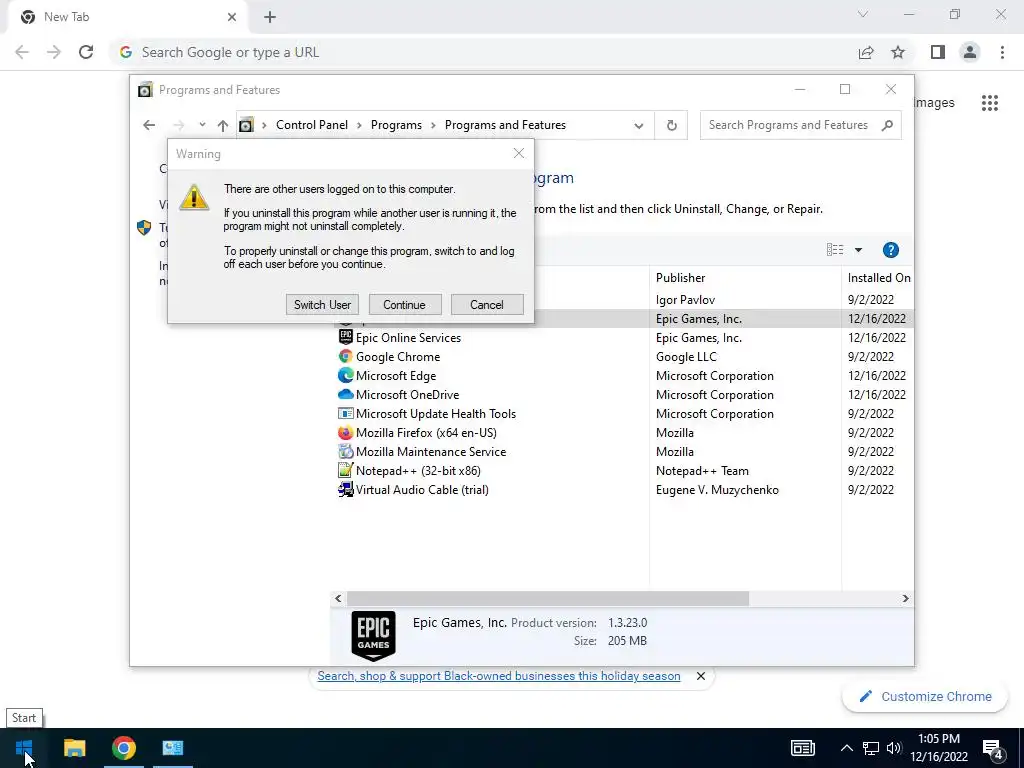Select Programs and Features breadcrumb segment

505,125
